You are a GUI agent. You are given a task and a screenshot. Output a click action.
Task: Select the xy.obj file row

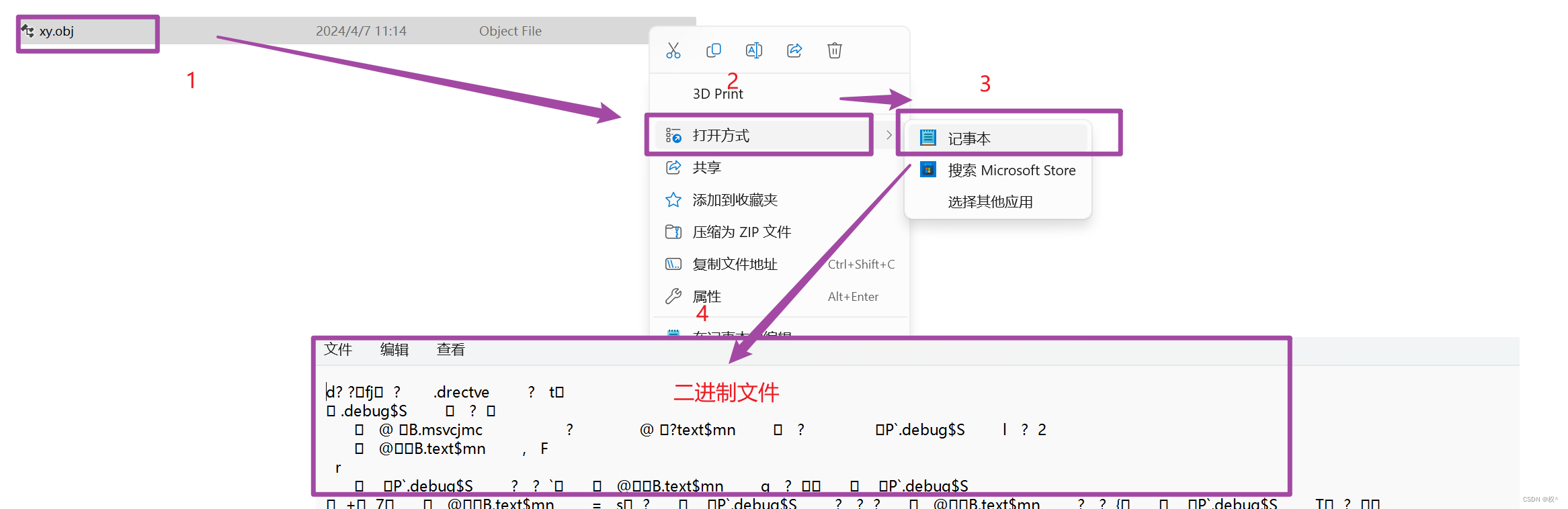358,31
